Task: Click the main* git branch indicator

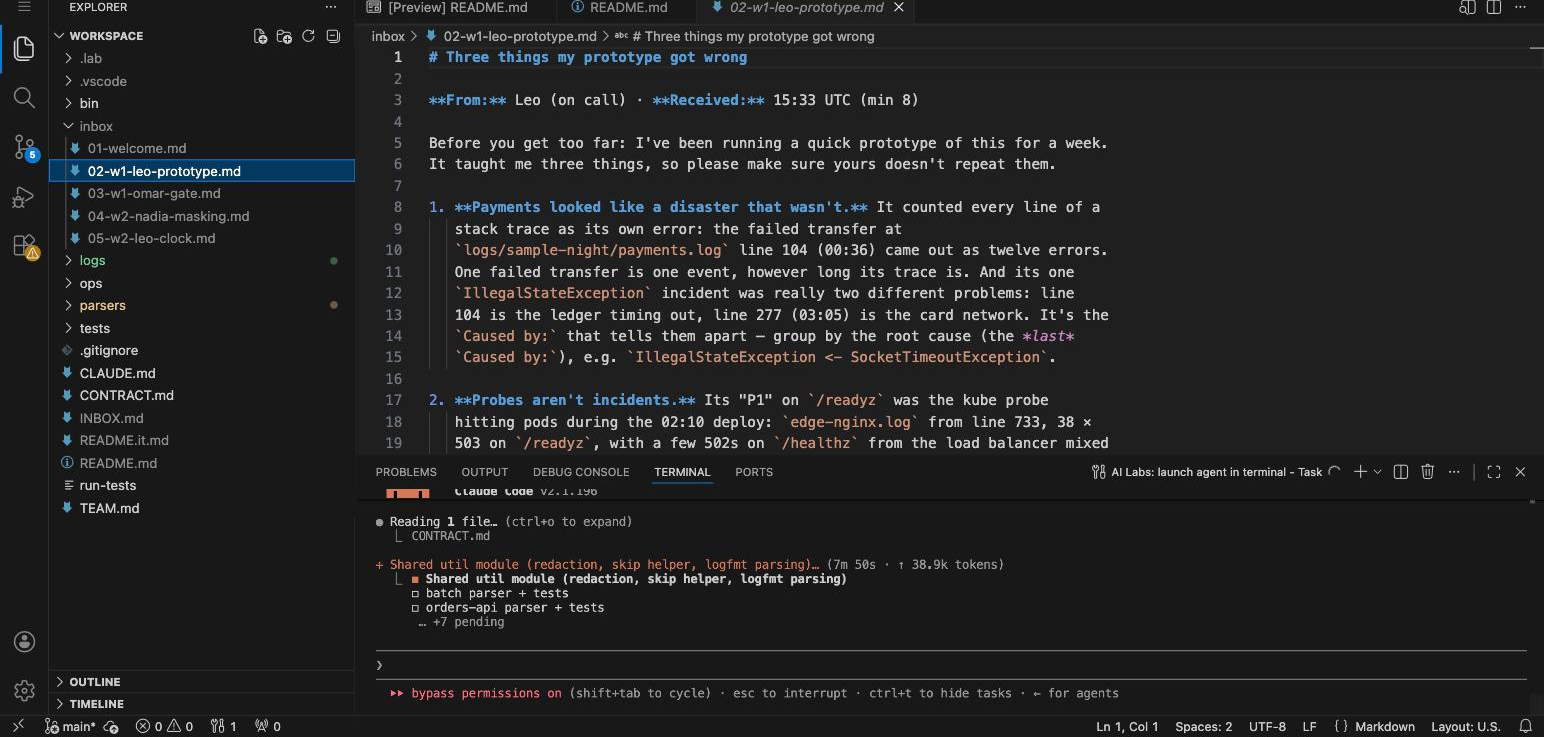Action: coord(71,727)
